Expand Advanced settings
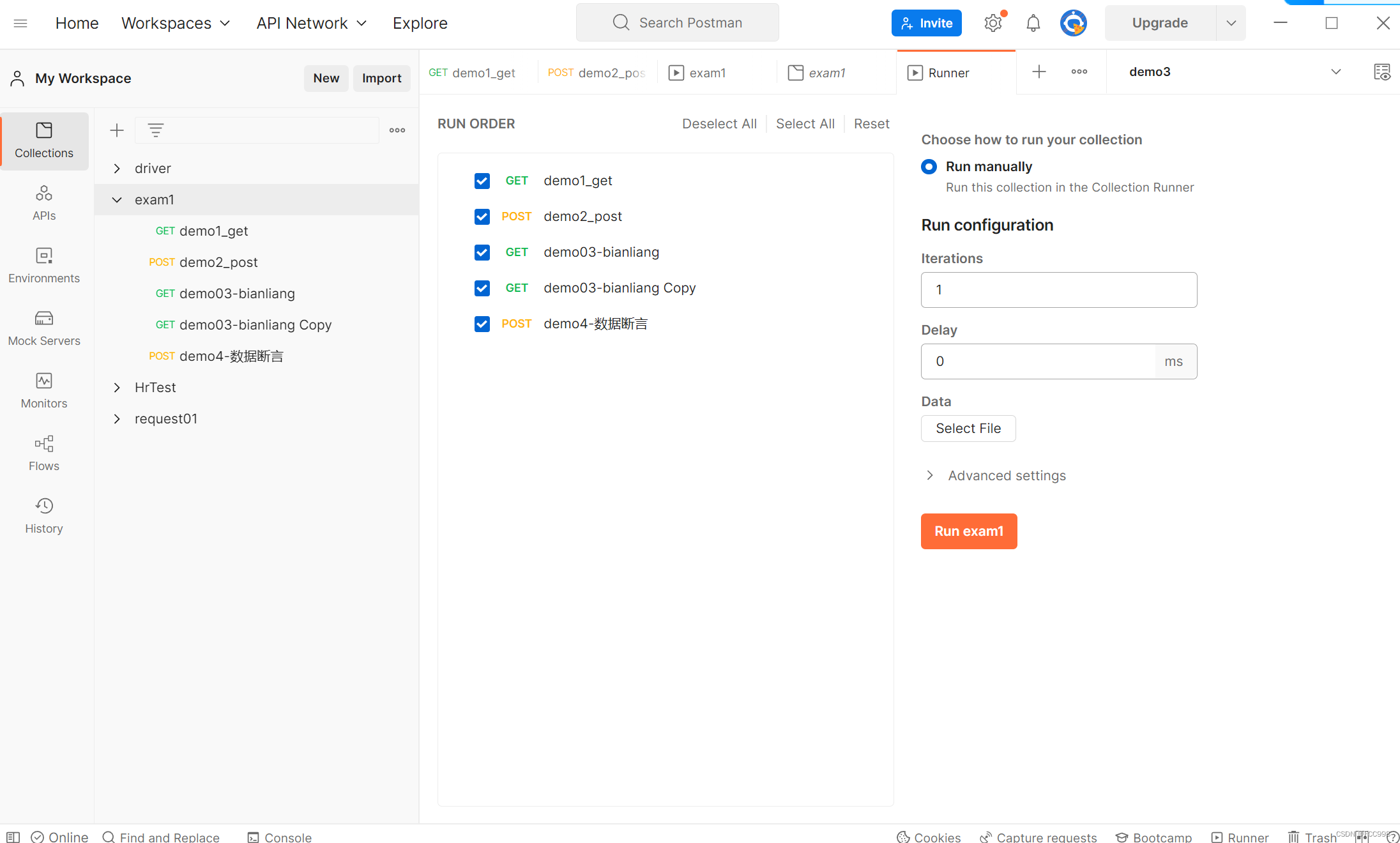This screenshot has width=1400, height=843. [x=996, y=476]
